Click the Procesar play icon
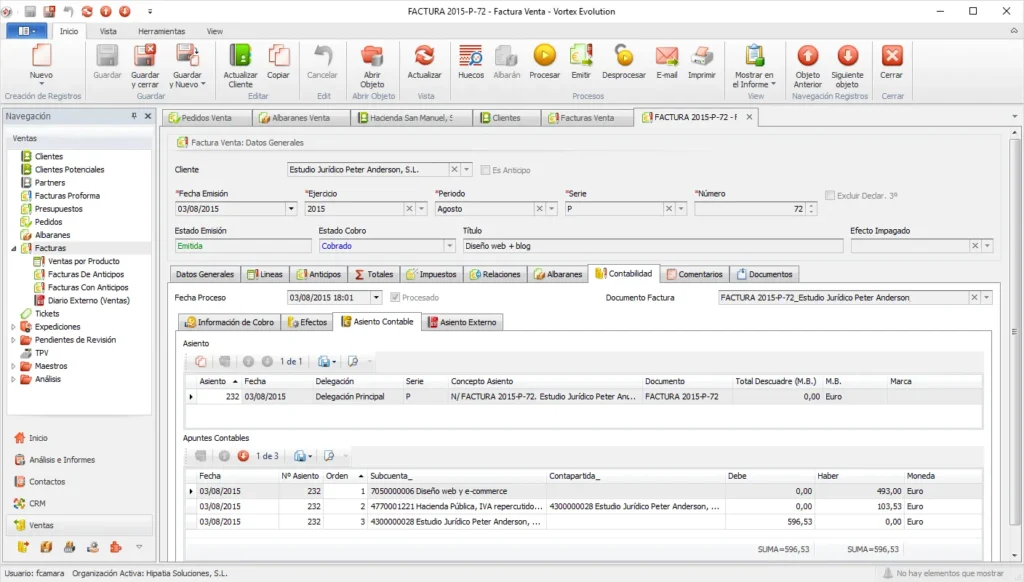 [545, 56]
